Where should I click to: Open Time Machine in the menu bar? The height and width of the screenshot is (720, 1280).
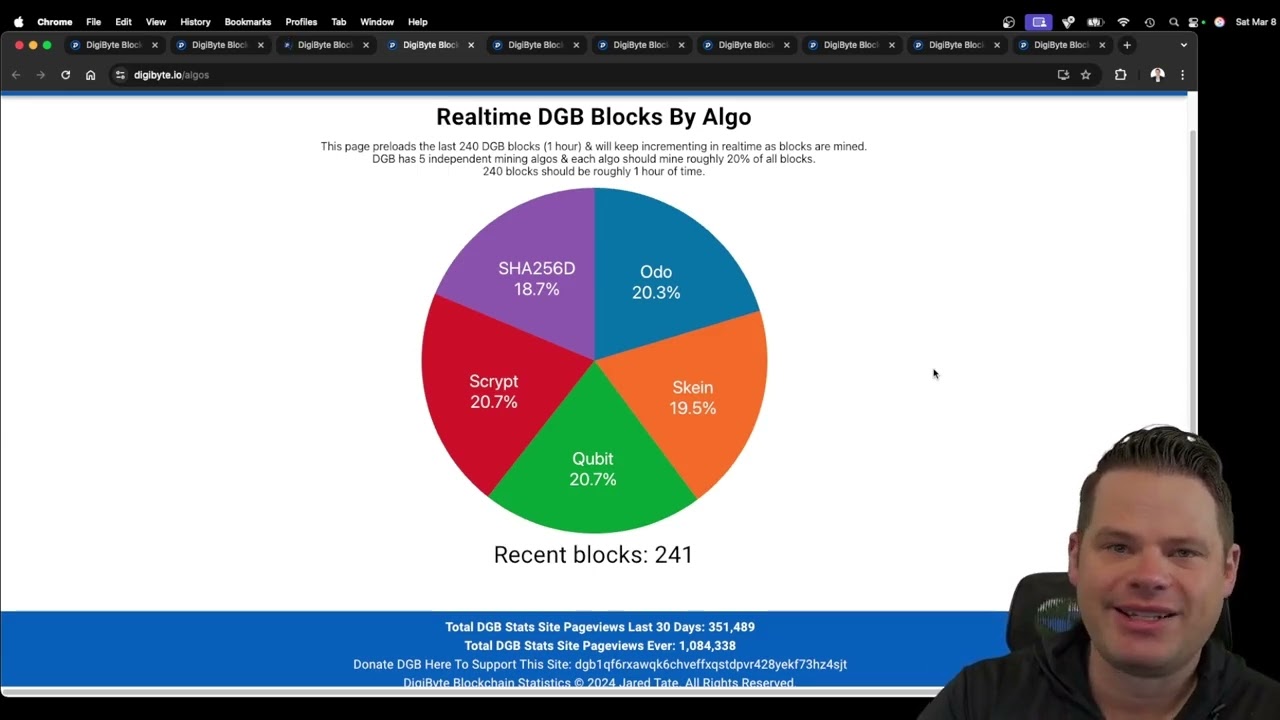click(1150, 22)
